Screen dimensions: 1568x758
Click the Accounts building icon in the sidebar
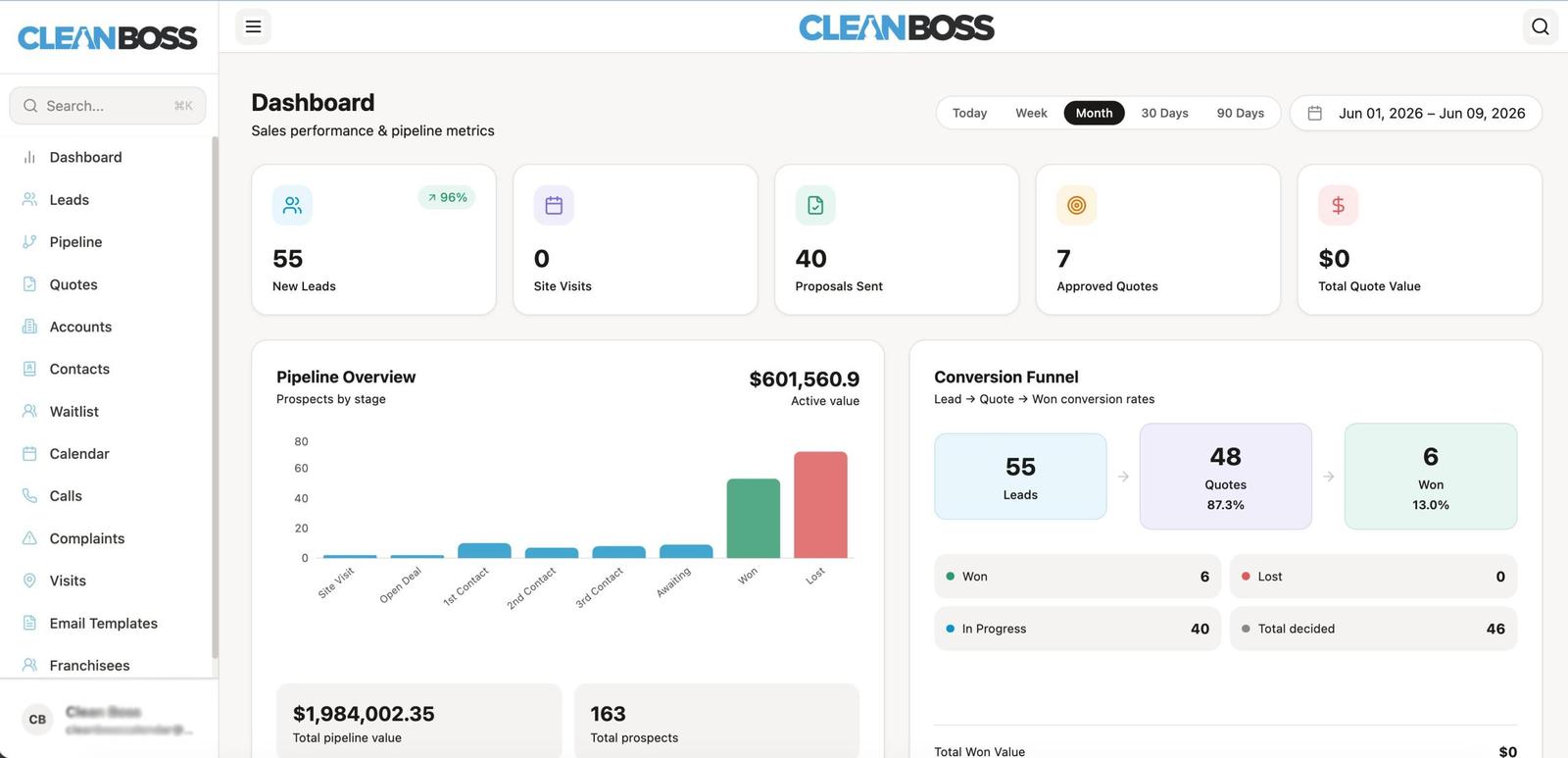click(29, 327)
